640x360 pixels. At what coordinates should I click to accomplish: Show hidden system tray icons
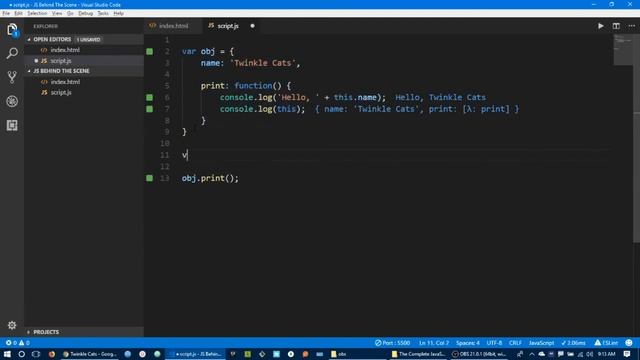coord(531,354)
